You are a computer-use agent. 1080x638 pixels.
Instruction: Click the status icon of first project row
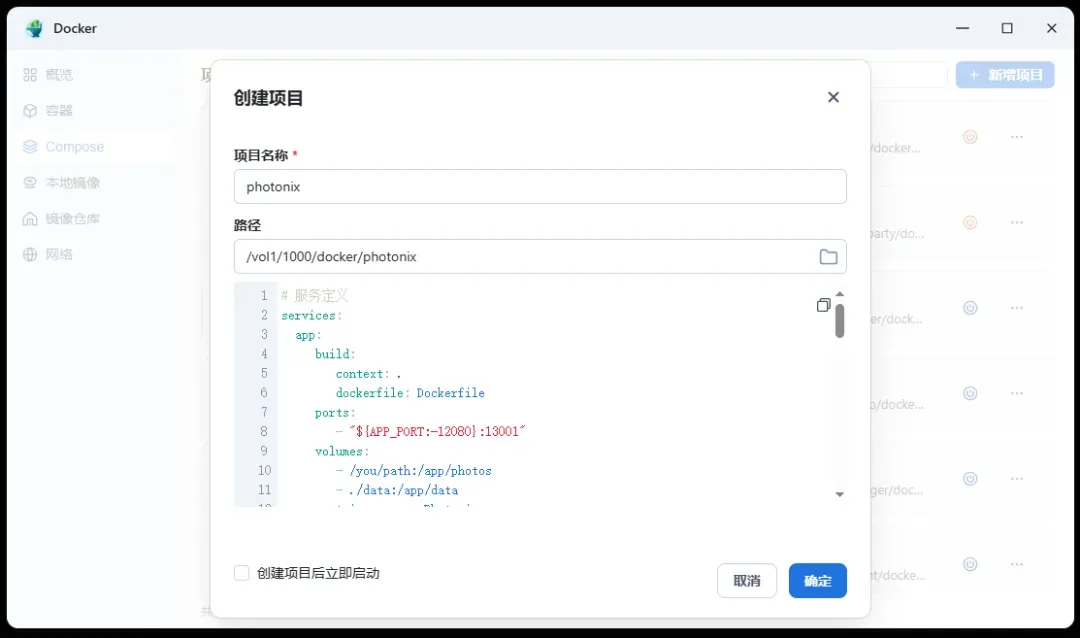[x=969, y=137]
